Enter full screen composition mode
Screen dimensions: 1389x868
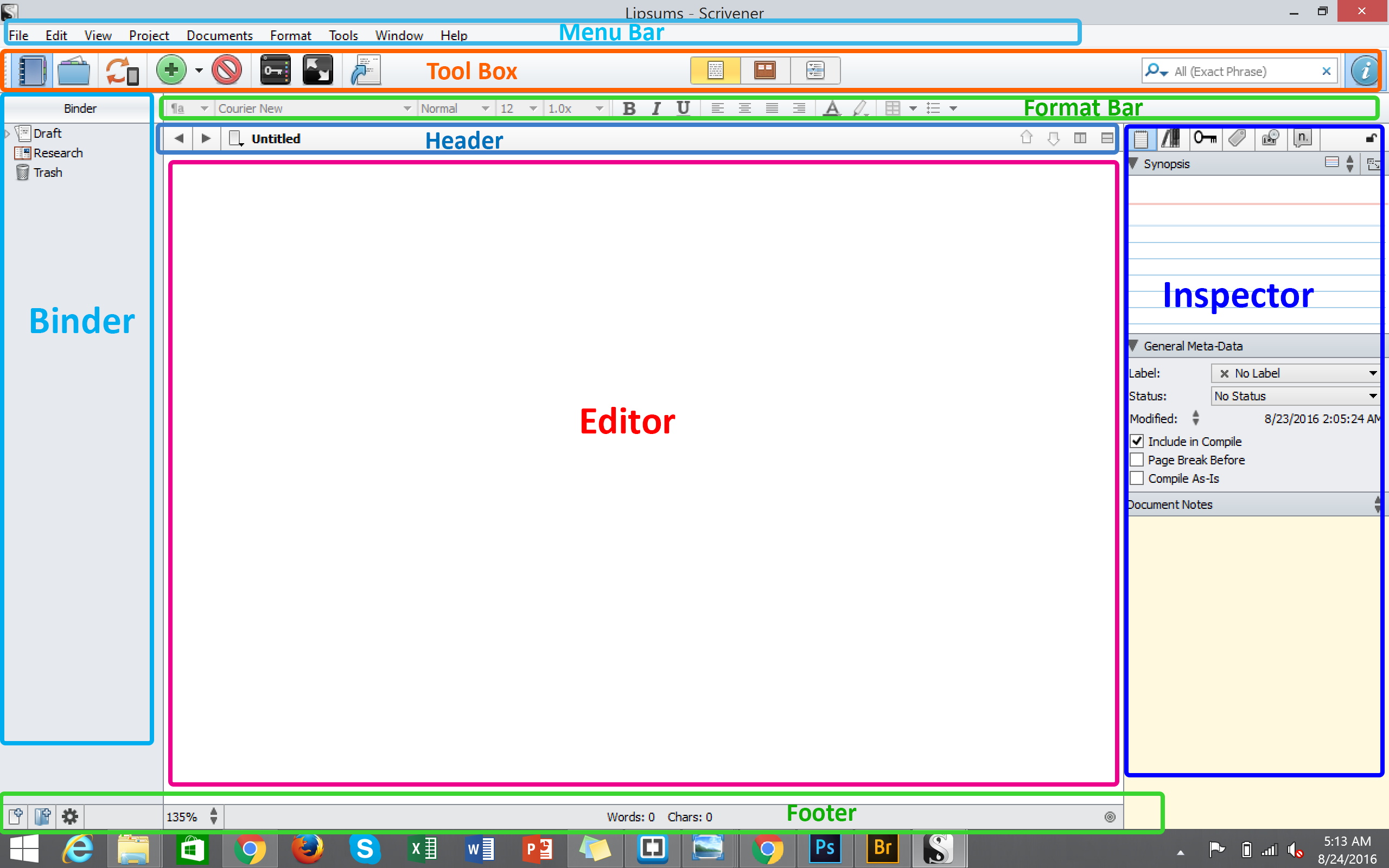coord(317,71)
